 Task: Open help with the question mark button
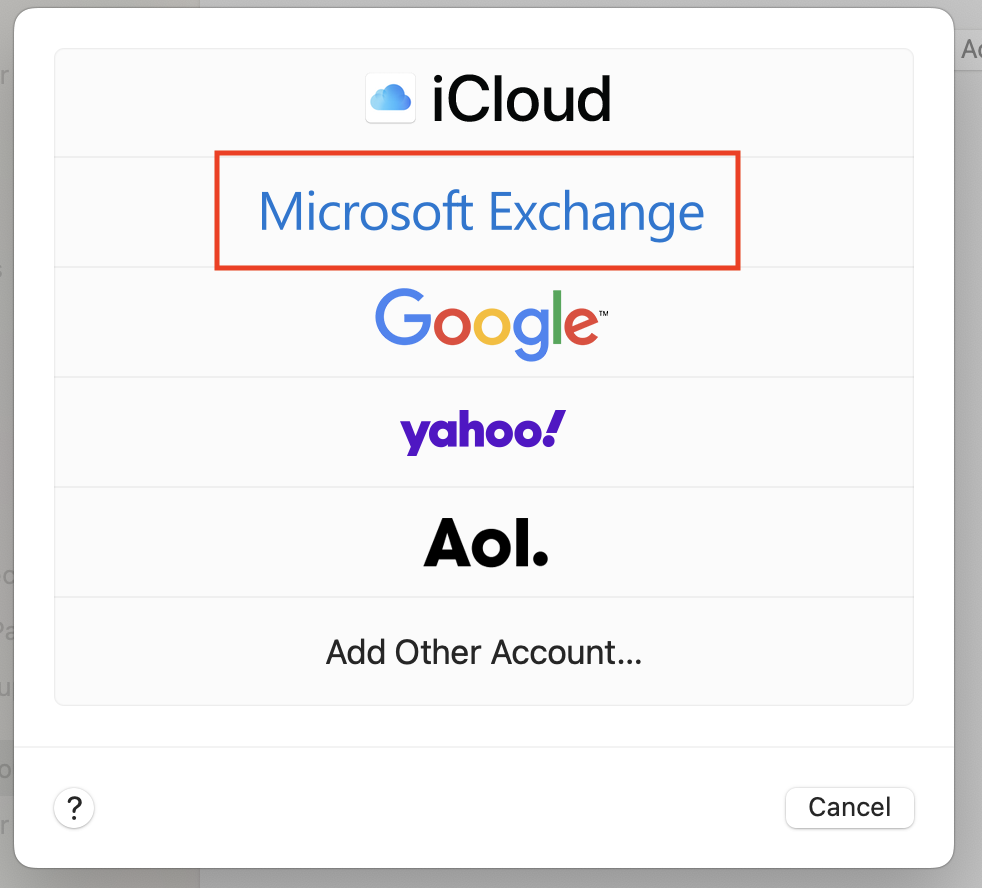[74, 808]
